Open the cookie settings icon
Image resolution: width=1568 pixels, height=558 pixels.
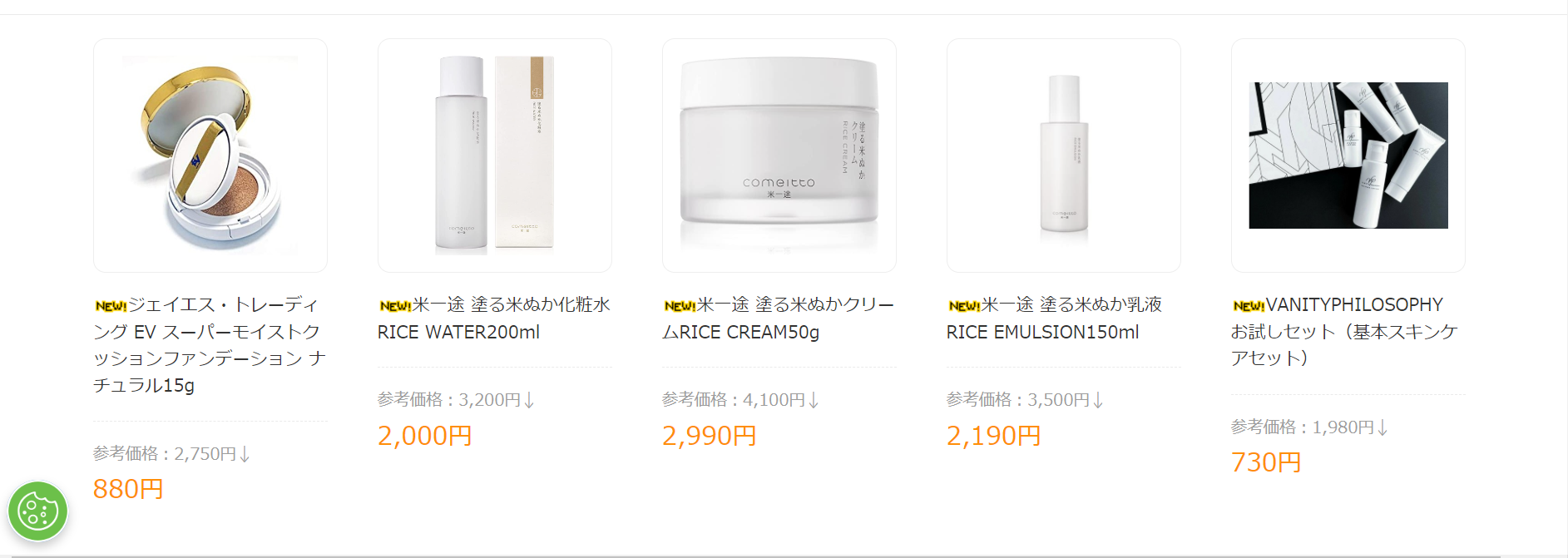37,511
